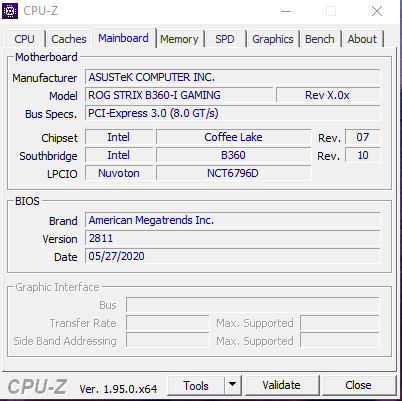The height and width of the screenshot is (401, 402).
Task: Click the CPU-Z app icon in title bar
Action: pos(10,11)
